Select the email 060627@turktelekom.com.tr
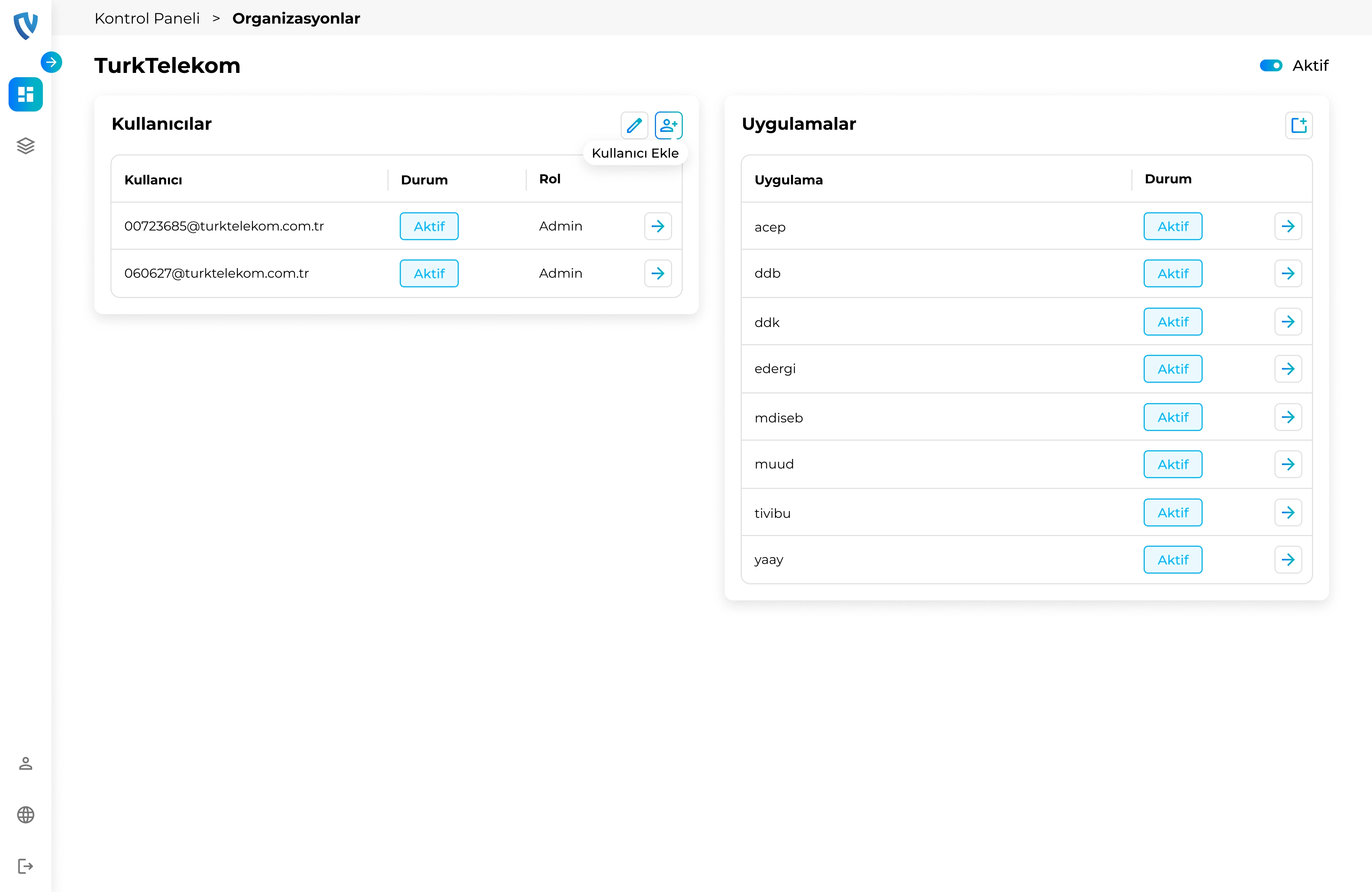Screen dimensions: 1372x892 (217, 273)
